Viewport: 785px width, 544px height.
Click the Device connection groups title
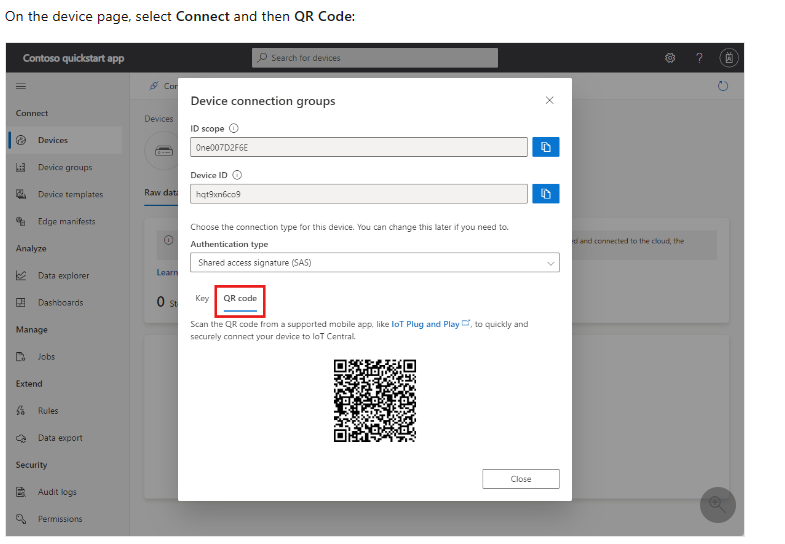pos(263,101)
